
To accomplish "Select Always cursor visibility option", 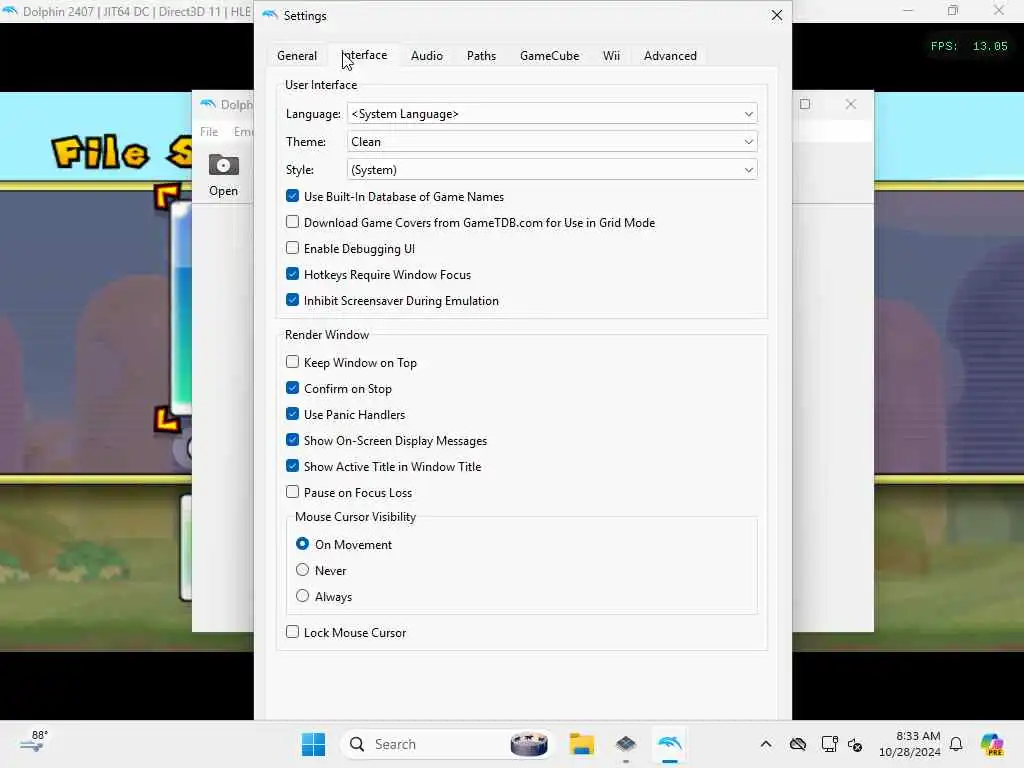I will pyautogui.click(x=324, y=596).
